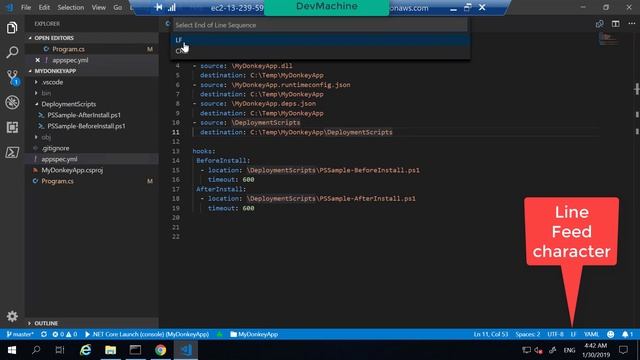Start .NET Core Launch debug configuration
The width and height of the screenshot is (640, 360).
pos(147,334)
